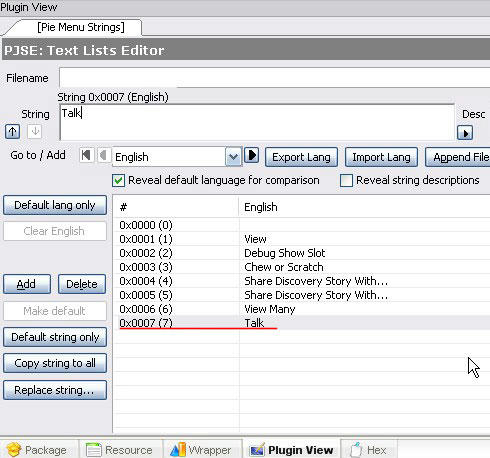Image resolution: width=490 pixels, height=458 pixels.
Task: Enable Reveal string descriptions checkbox
Action: tap(346, 181)
